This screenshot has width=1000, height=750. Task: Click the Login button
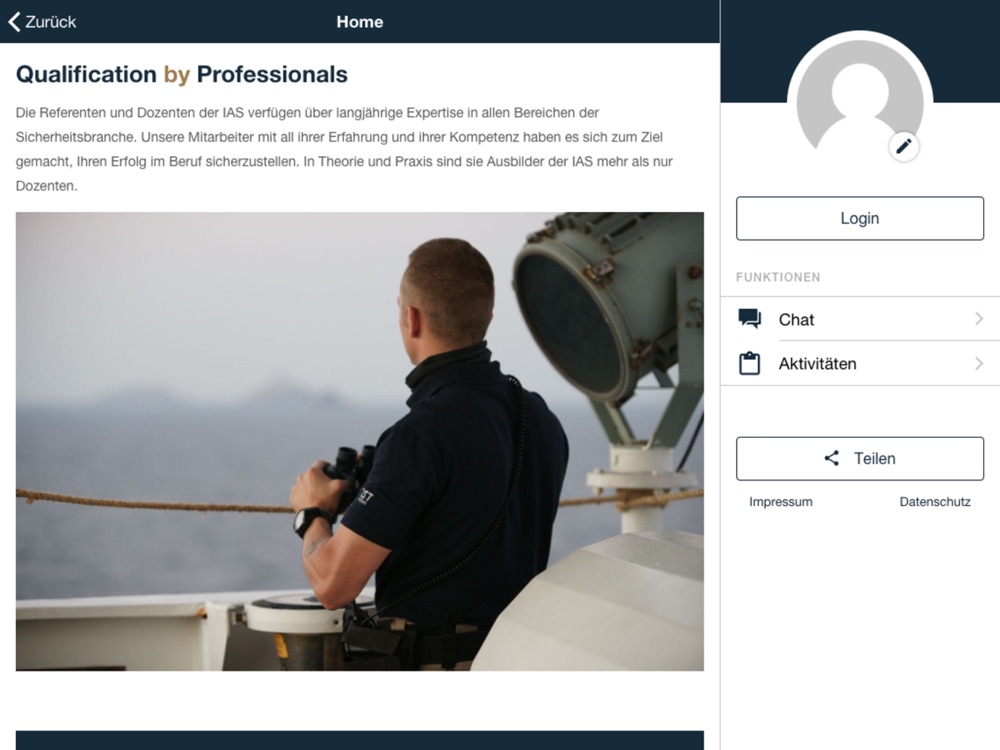[860, 218]
